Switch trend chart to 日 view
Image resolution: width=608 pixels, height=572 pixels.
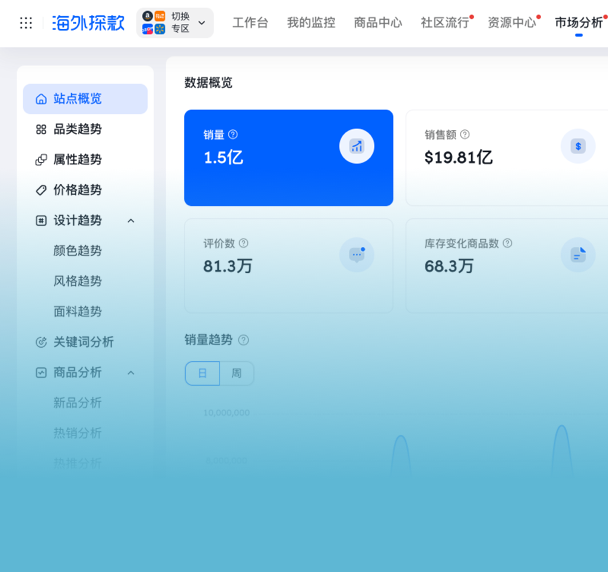[202, 373]
